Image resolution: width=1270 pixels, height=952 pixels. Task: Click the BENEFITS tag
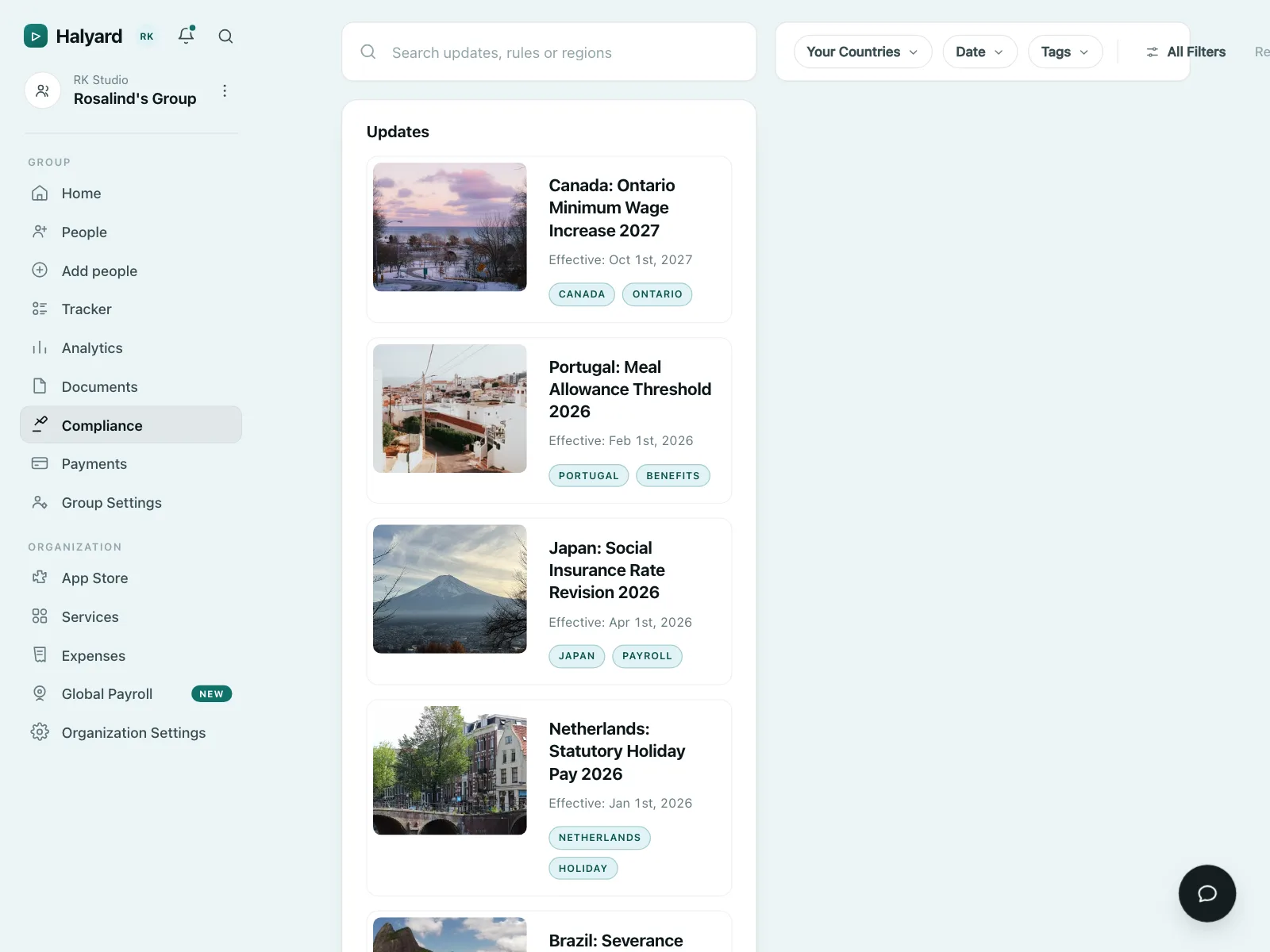tap(673, 475)
